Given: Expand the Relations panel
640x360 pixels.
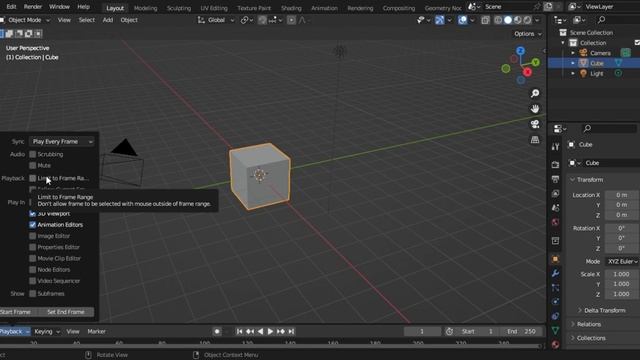Looking at the screenshot, I should 586,324.
